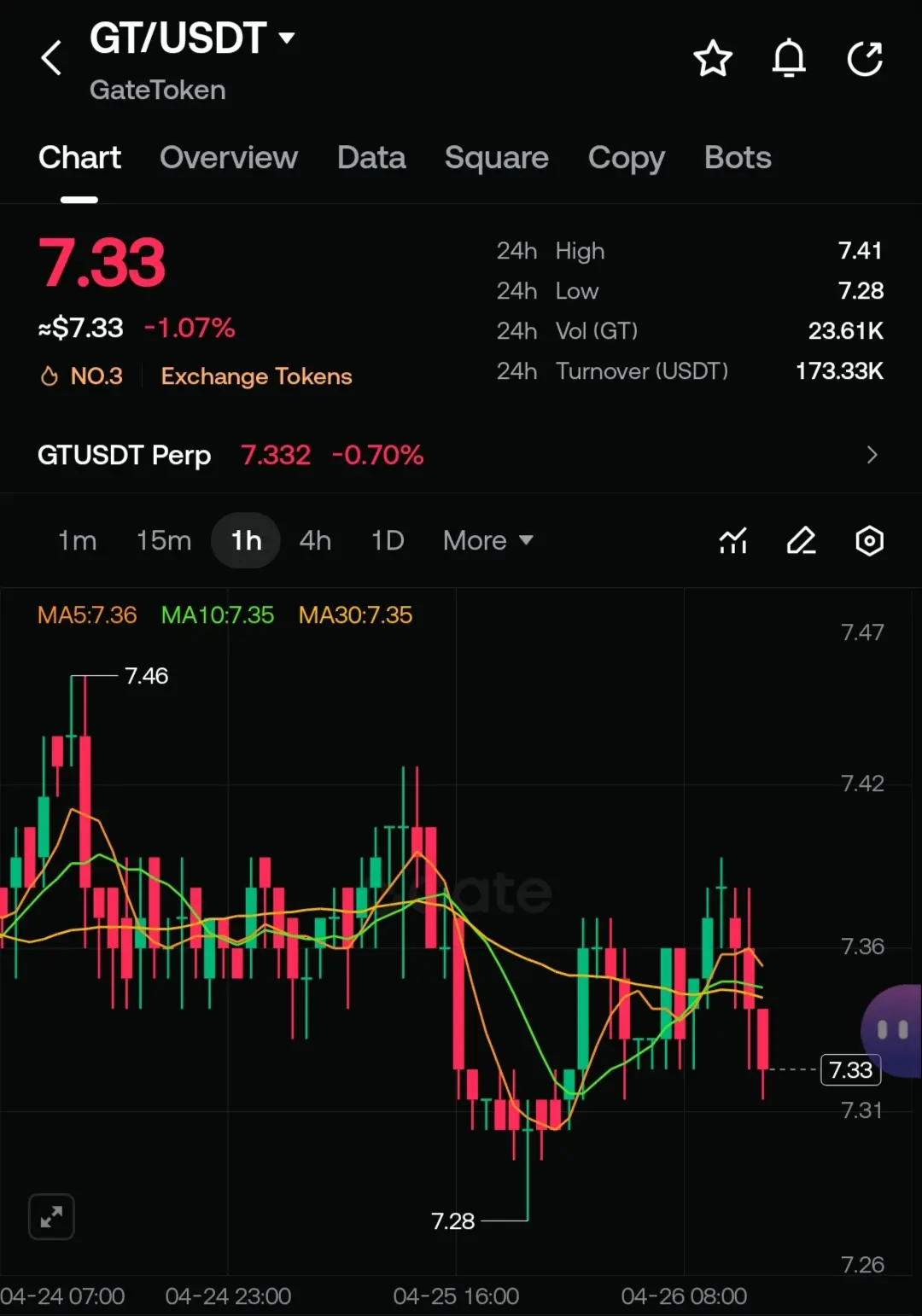The image size is (922, 1316).
Task: Open GTUSDT Perp row chevron
Action: pyautogui.click(x=872, y=455)
